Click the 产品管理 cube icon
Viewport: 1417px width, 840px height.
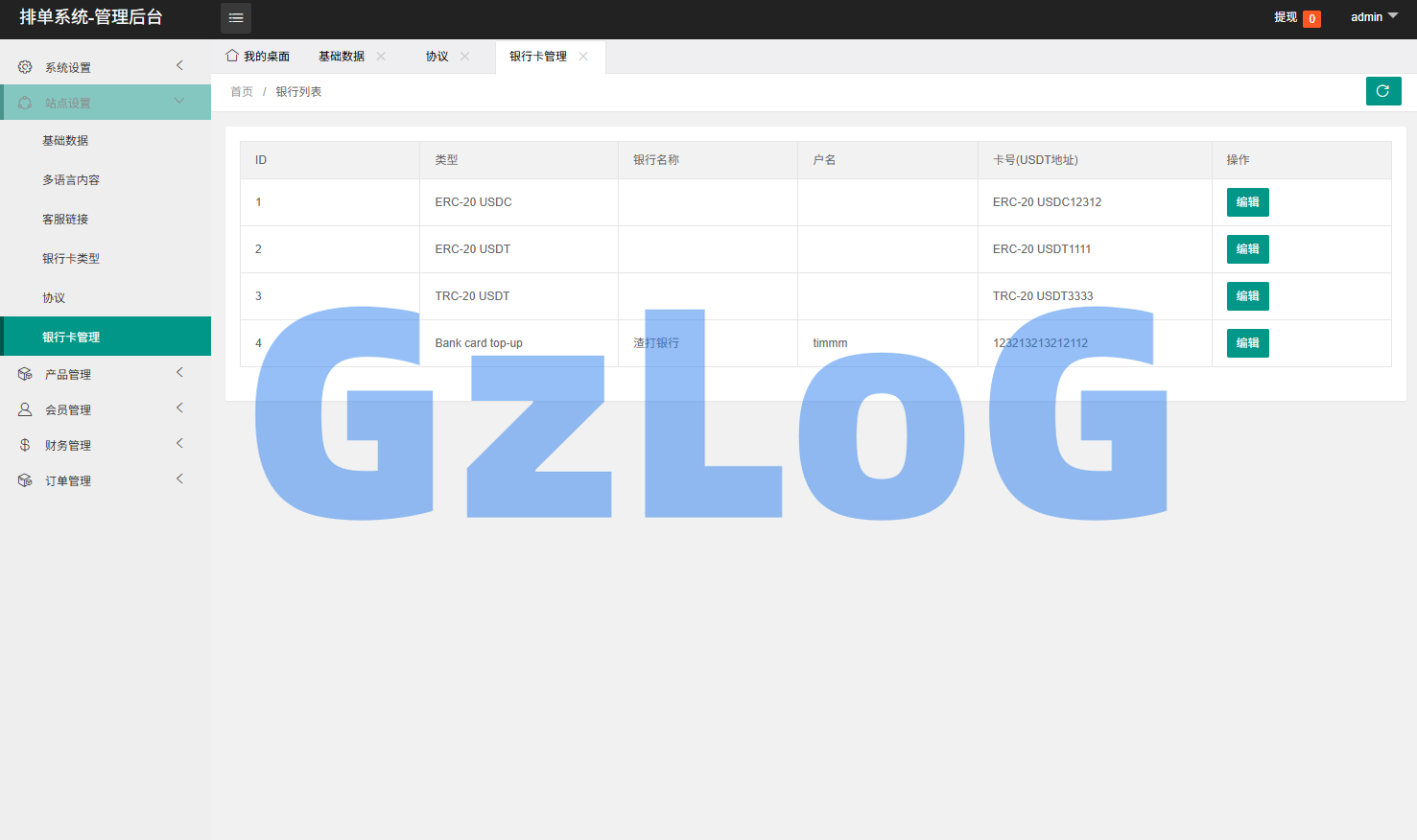(25, 374)
